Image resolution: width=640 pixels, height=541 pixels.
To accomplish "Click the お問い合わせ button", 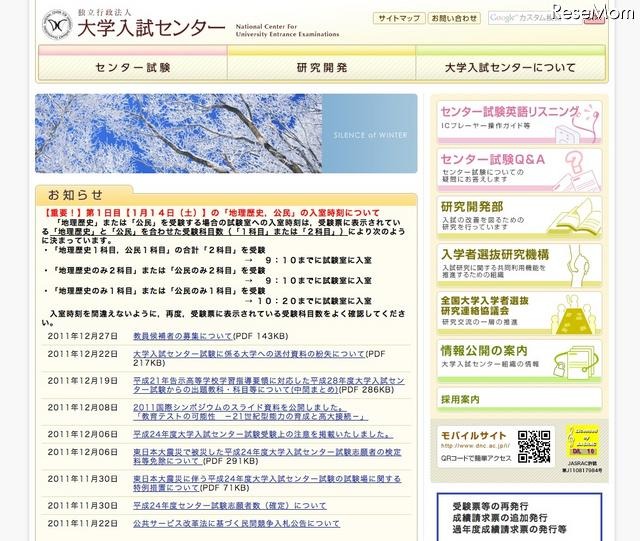I will (454, 18).
